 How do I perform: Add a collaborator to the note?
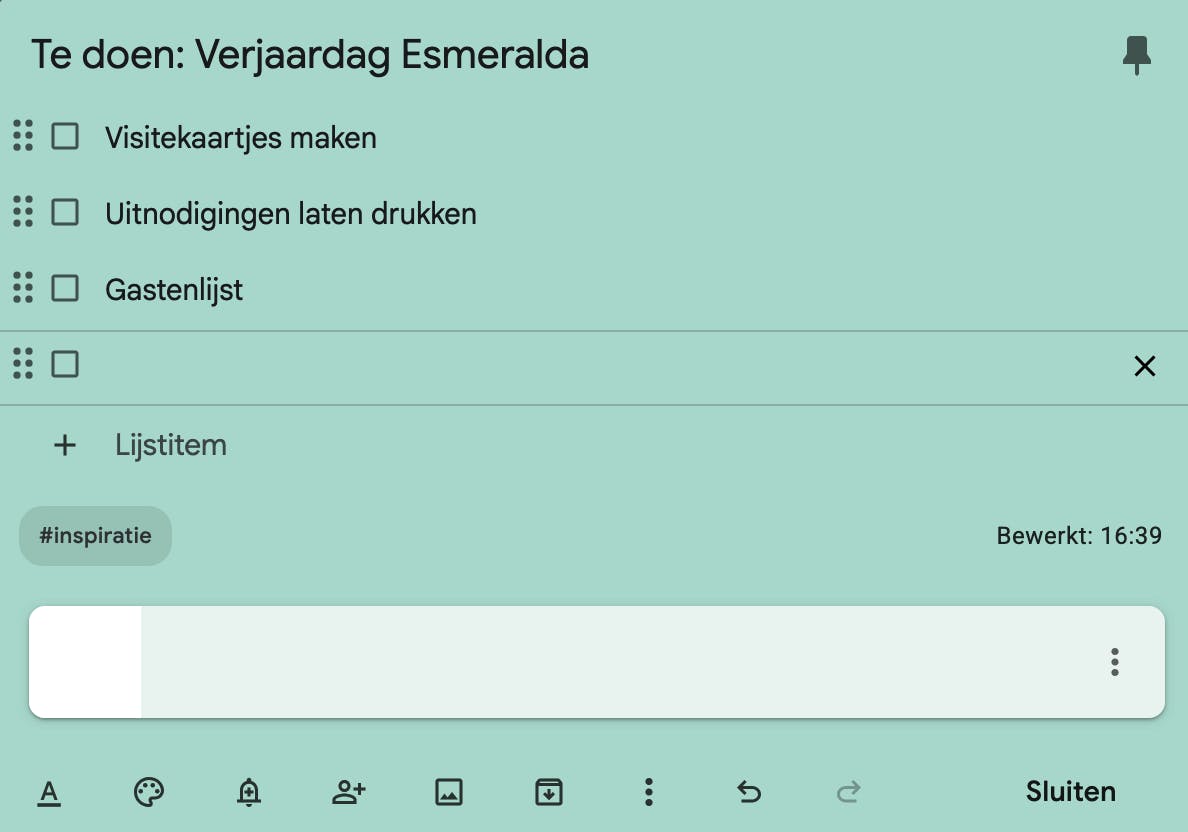[x=348, y=793]
